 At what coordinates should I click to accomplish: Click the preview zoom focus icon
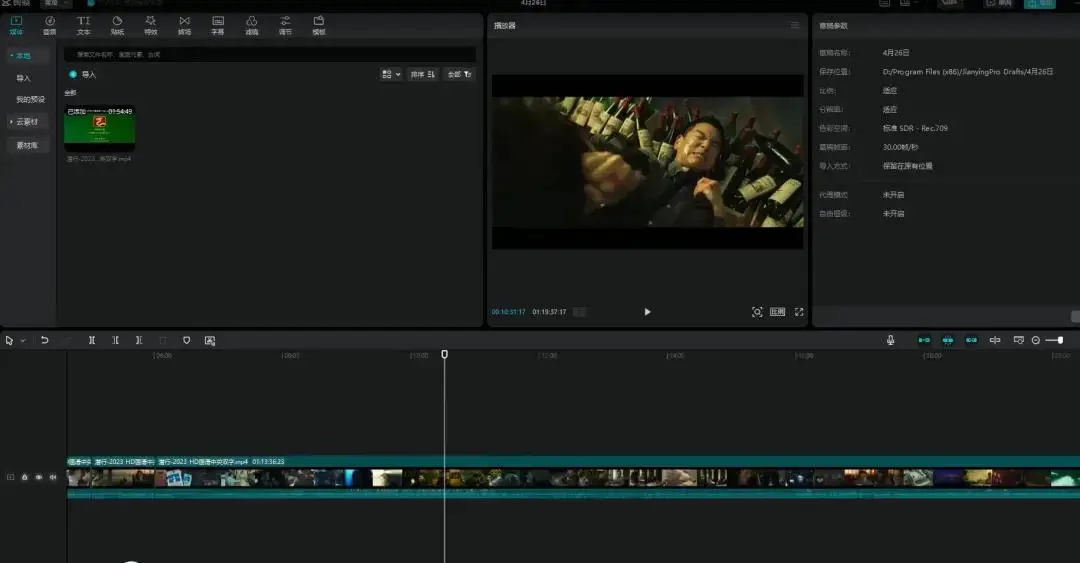[x=757, y=312]
